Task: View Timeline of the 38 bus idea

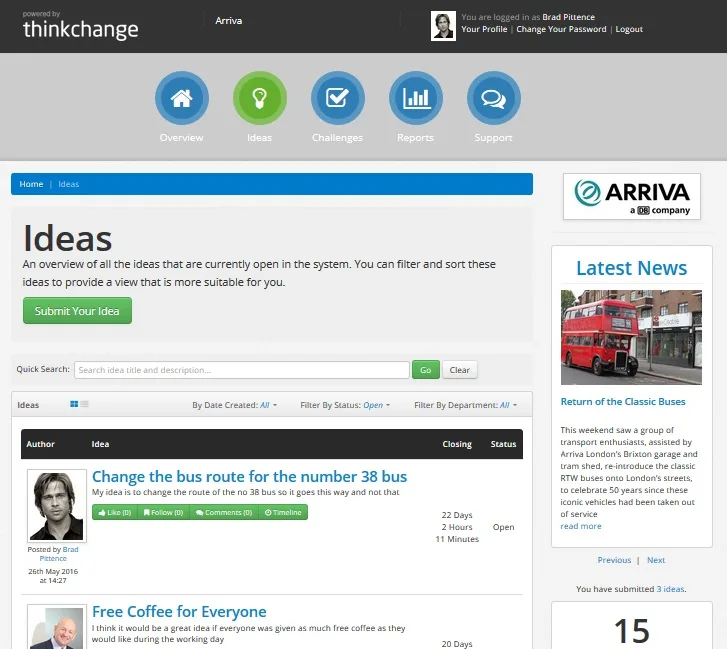Action: pyautogui.click(x=283, y=512)
